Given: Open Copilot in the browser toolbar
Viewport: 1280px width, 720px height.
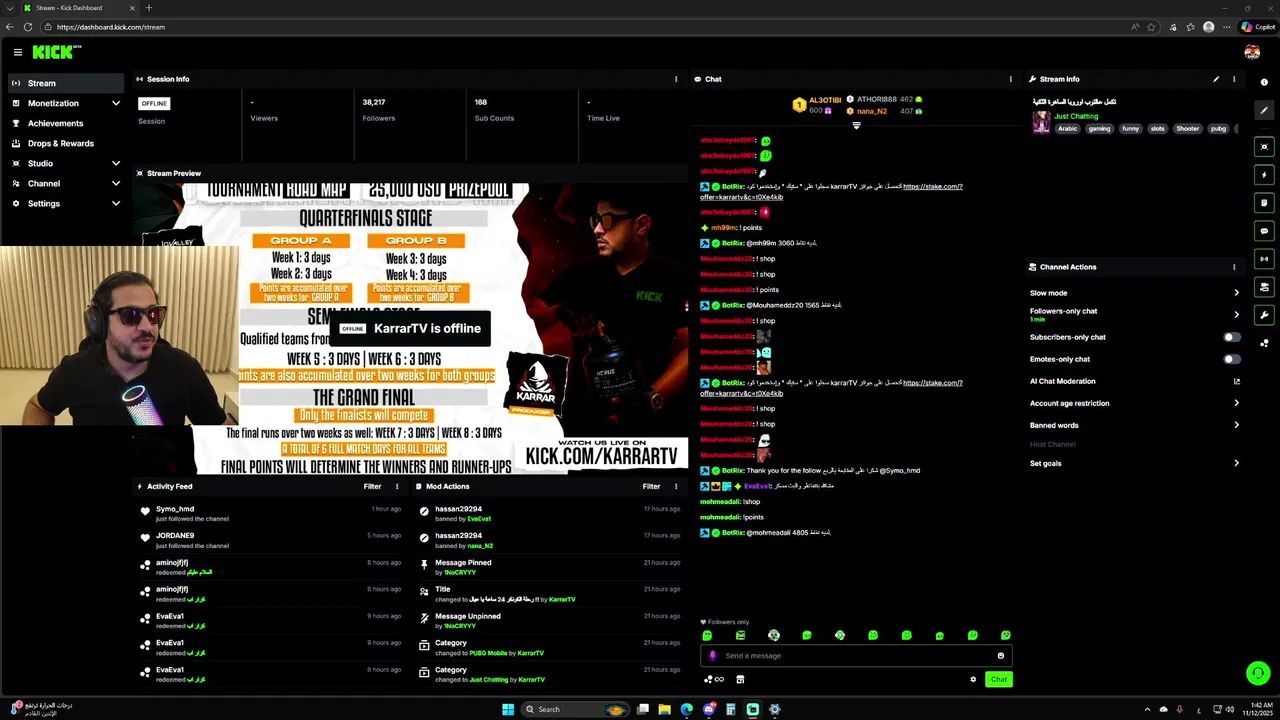Looking at the screenshot, I should [x=1258, y=27].
